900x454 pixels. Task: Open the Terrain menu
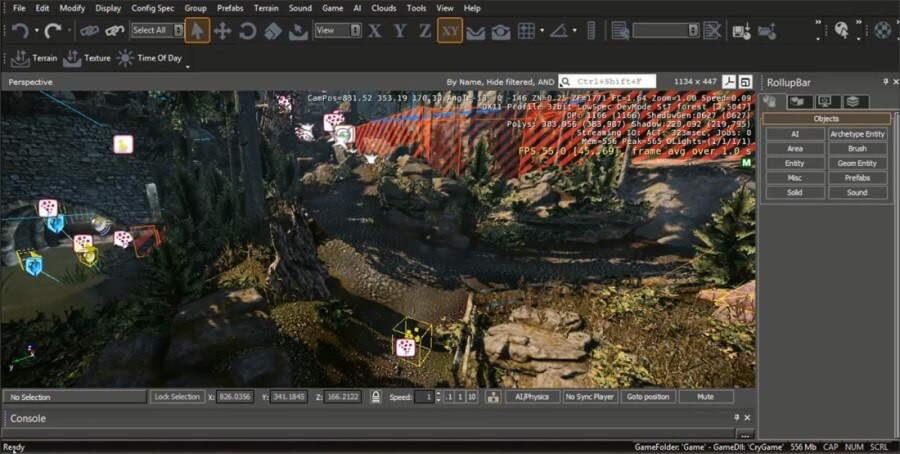click(x=266, y=8)
